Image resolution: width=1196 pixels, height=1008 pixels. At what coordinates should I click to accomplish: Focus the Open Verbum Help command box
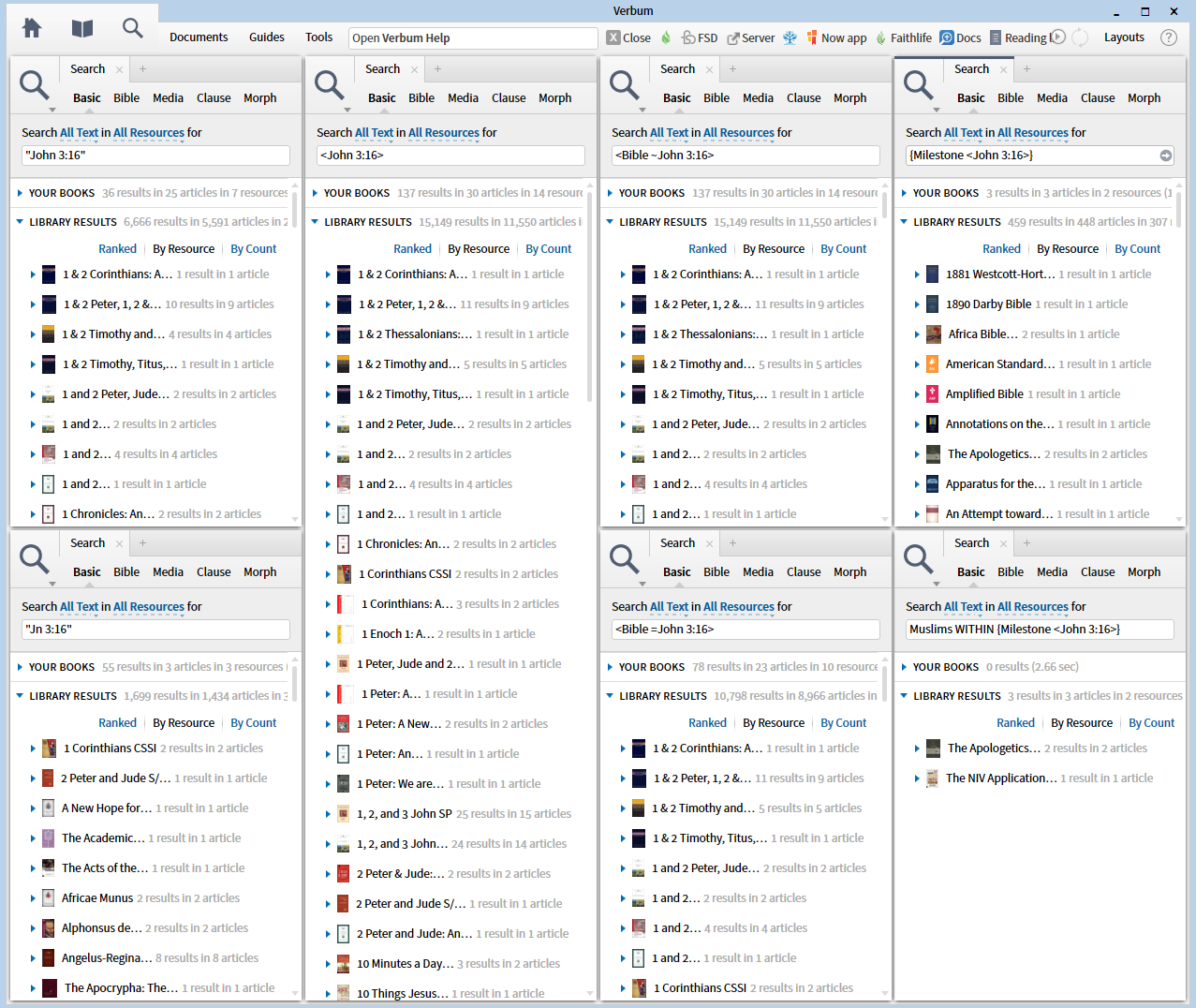coord(473,38)
